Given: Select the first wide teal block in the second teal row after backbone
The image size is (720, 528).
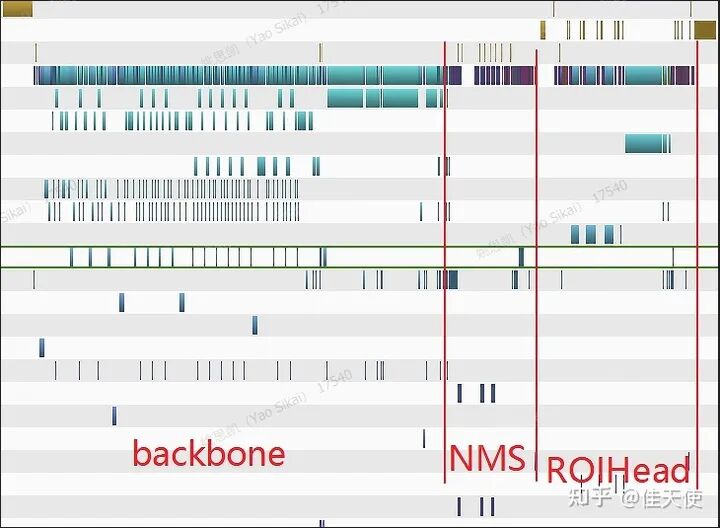Looking at the screenshot, I should (345, 98).
